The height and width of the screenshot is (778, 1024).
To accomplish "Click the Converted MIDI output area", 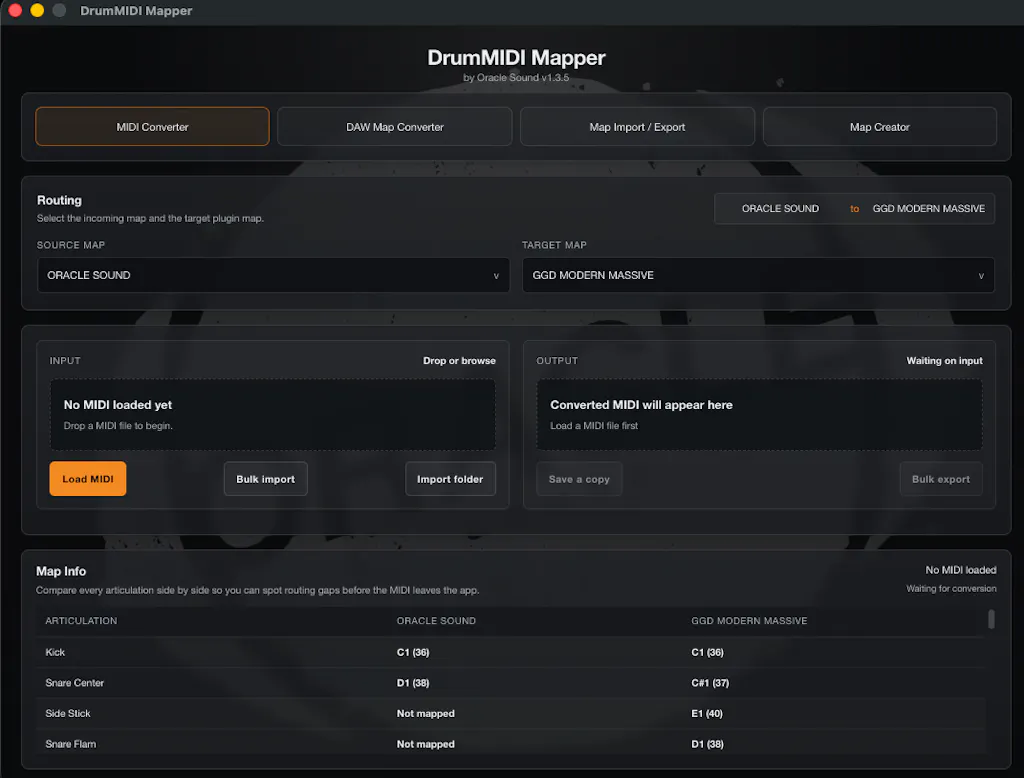I will point(759,414).
